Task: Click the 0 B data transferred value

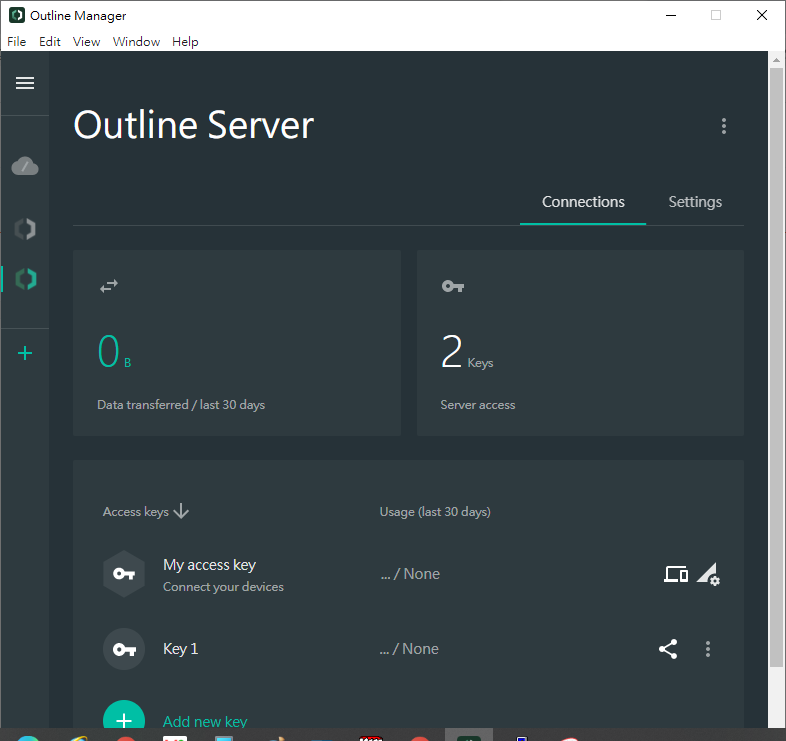Action: pos(114,351)
